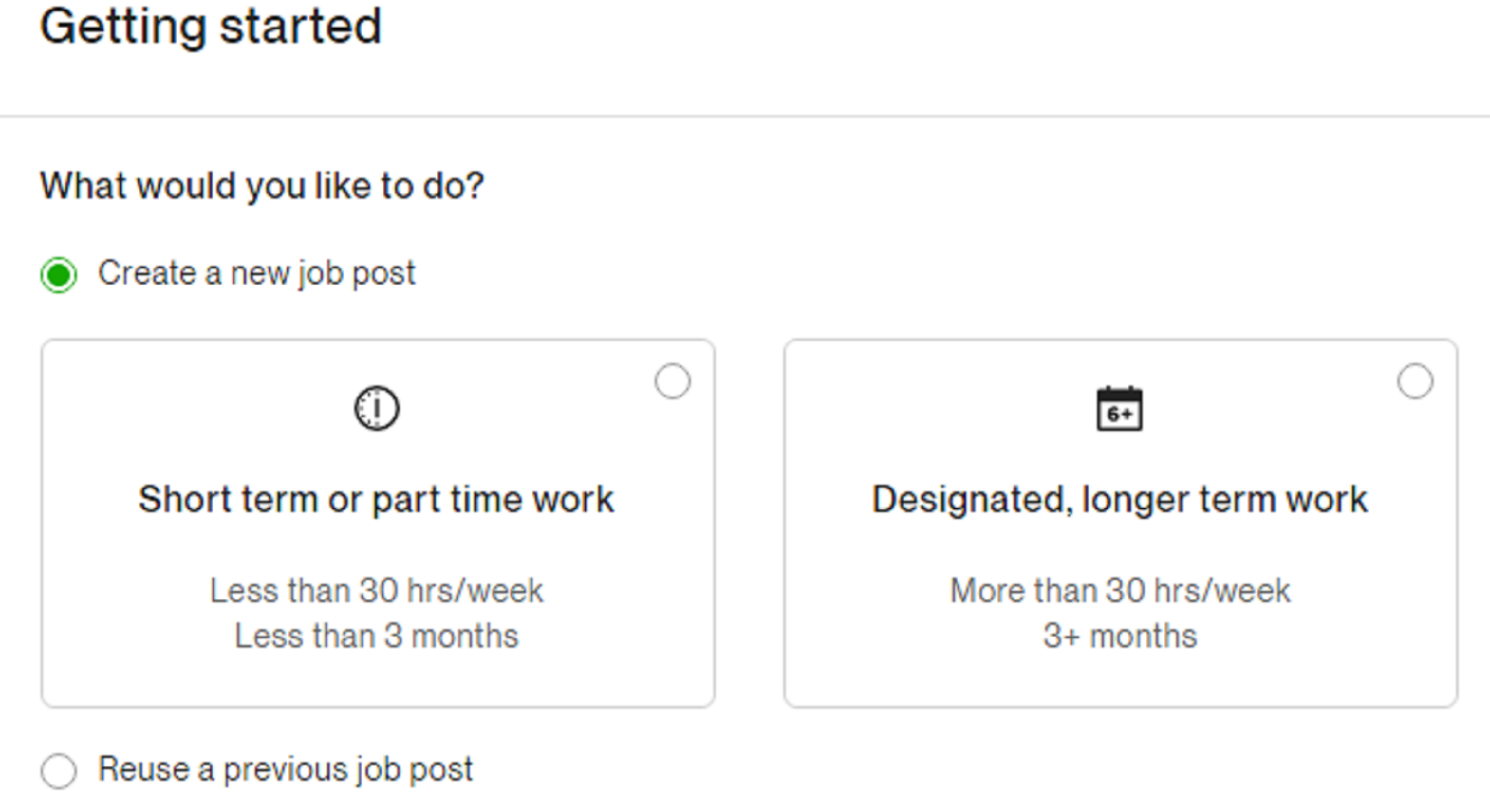Click the clock icon for short term work
1490x812 pixels.
(377, 408)
